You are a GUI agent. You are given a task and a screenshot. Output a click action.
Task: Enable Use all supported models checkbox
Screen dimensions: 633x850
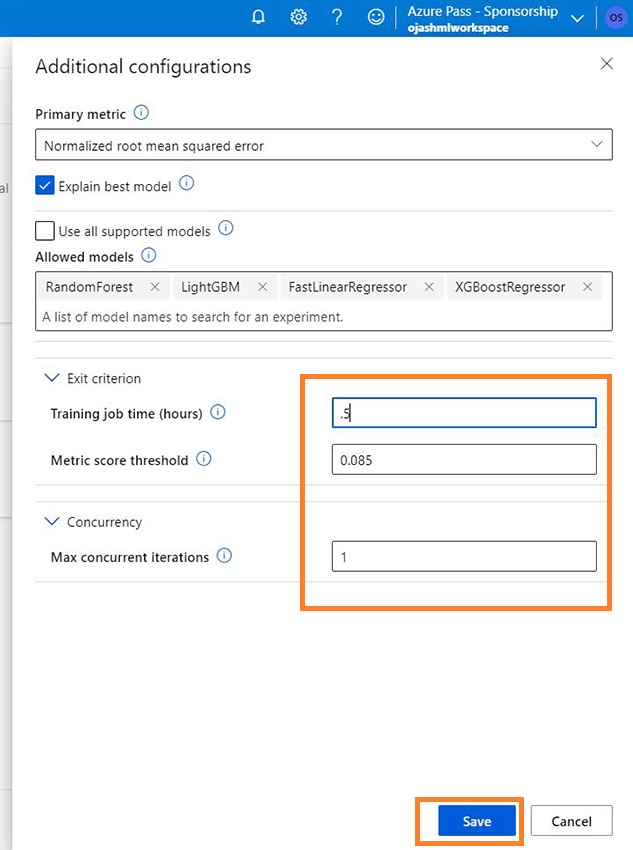(x=45, y=231)
